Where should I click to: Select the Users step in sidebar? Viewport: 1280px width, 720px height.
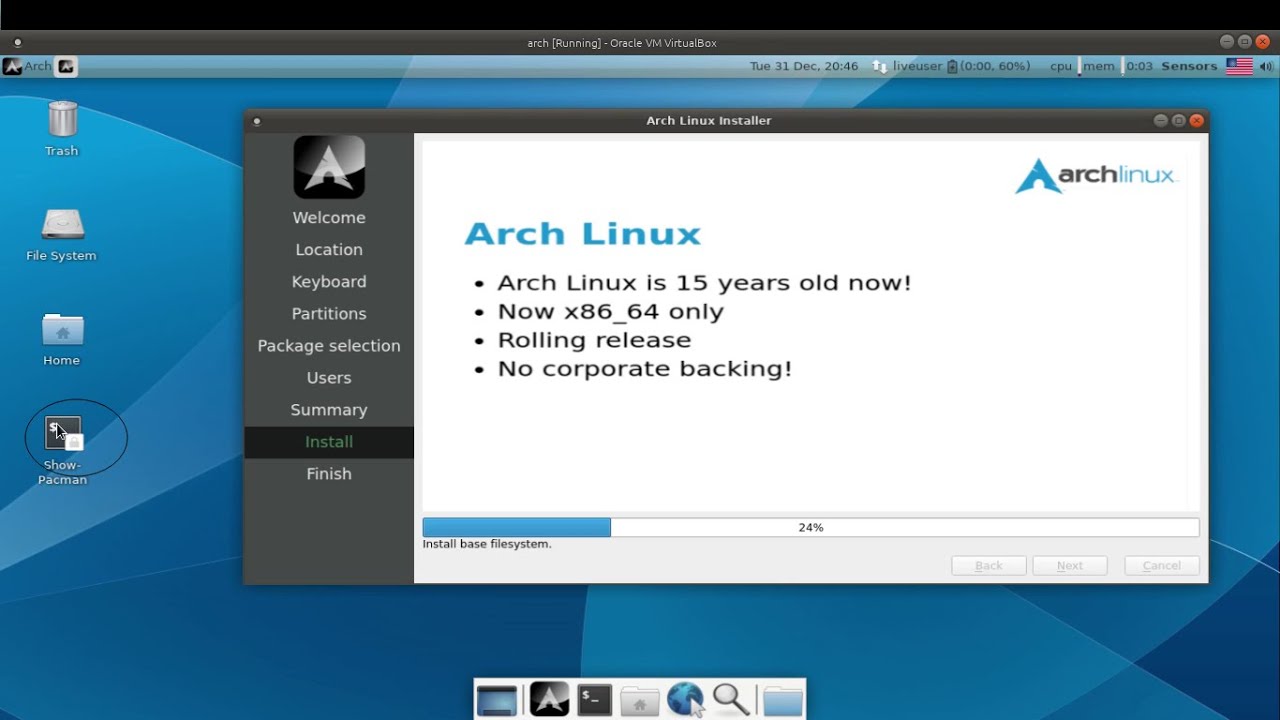pyautogui.click(x=329, y=378)
